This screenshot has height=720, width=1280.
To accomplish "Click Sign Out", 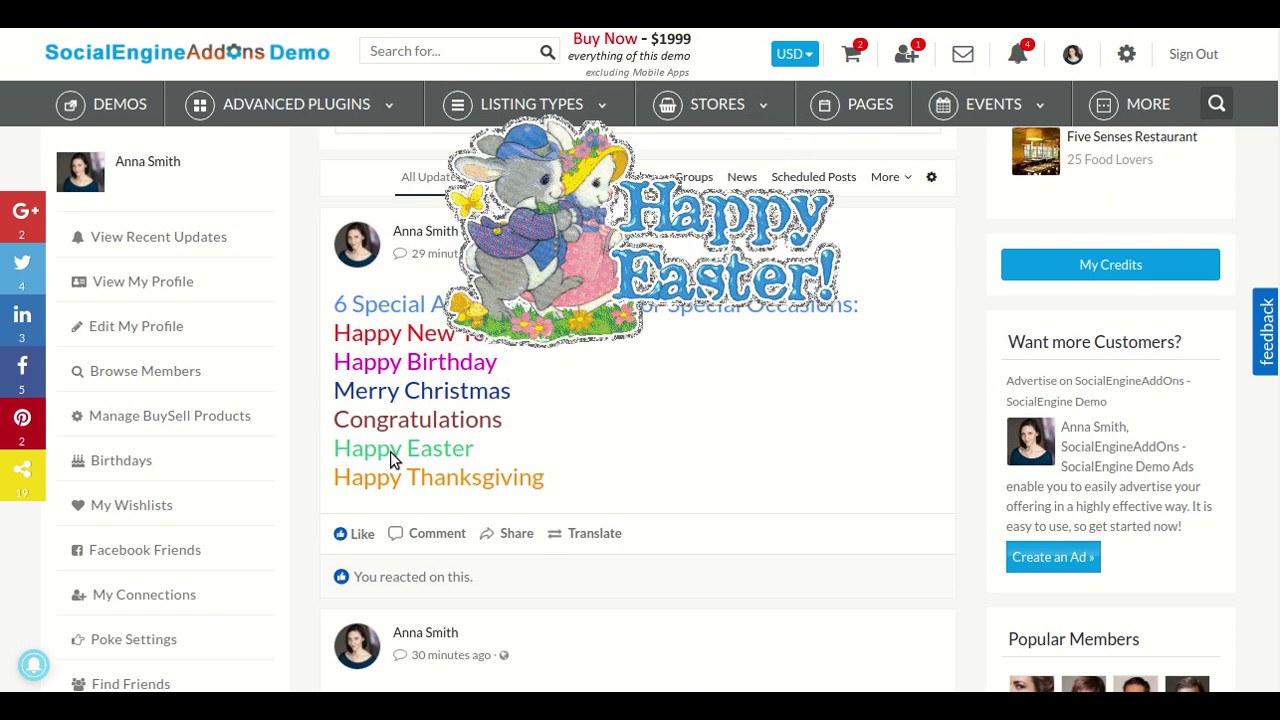I will pyautogui.click(x=1193, y=54).
